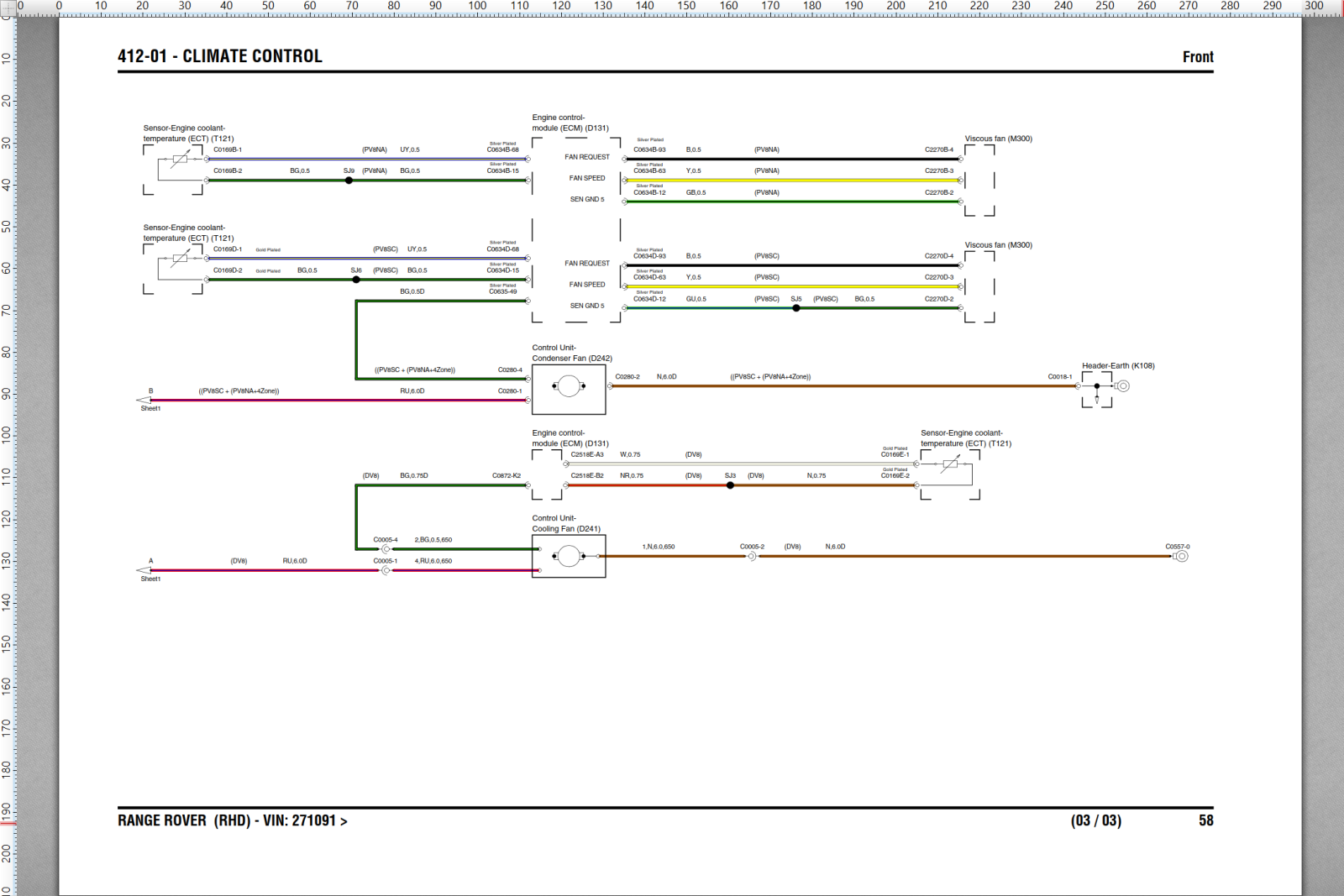Select the Control Unit-Condenser Fan (D242) label
Viewport: 1344px width, 896px height.
tap(572, 353)
